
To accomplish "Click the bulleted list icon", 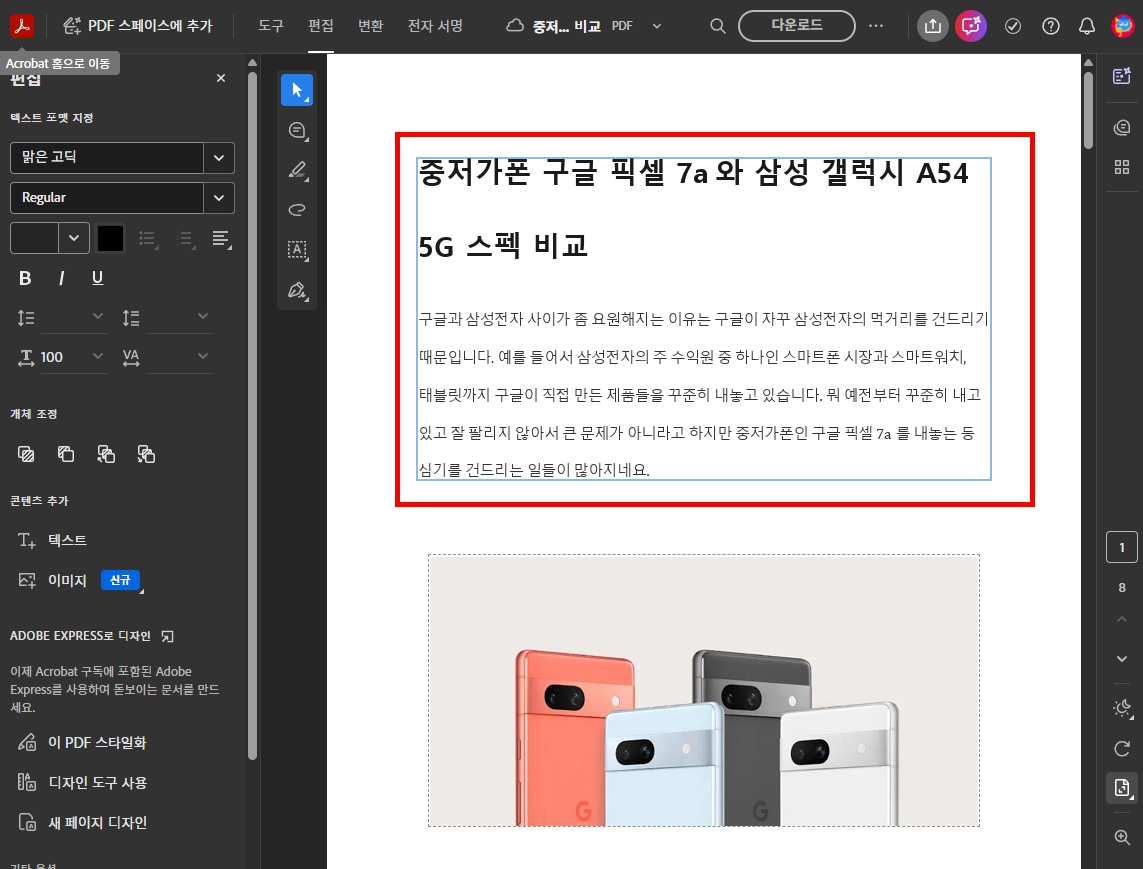I will (x=149, y=238).
